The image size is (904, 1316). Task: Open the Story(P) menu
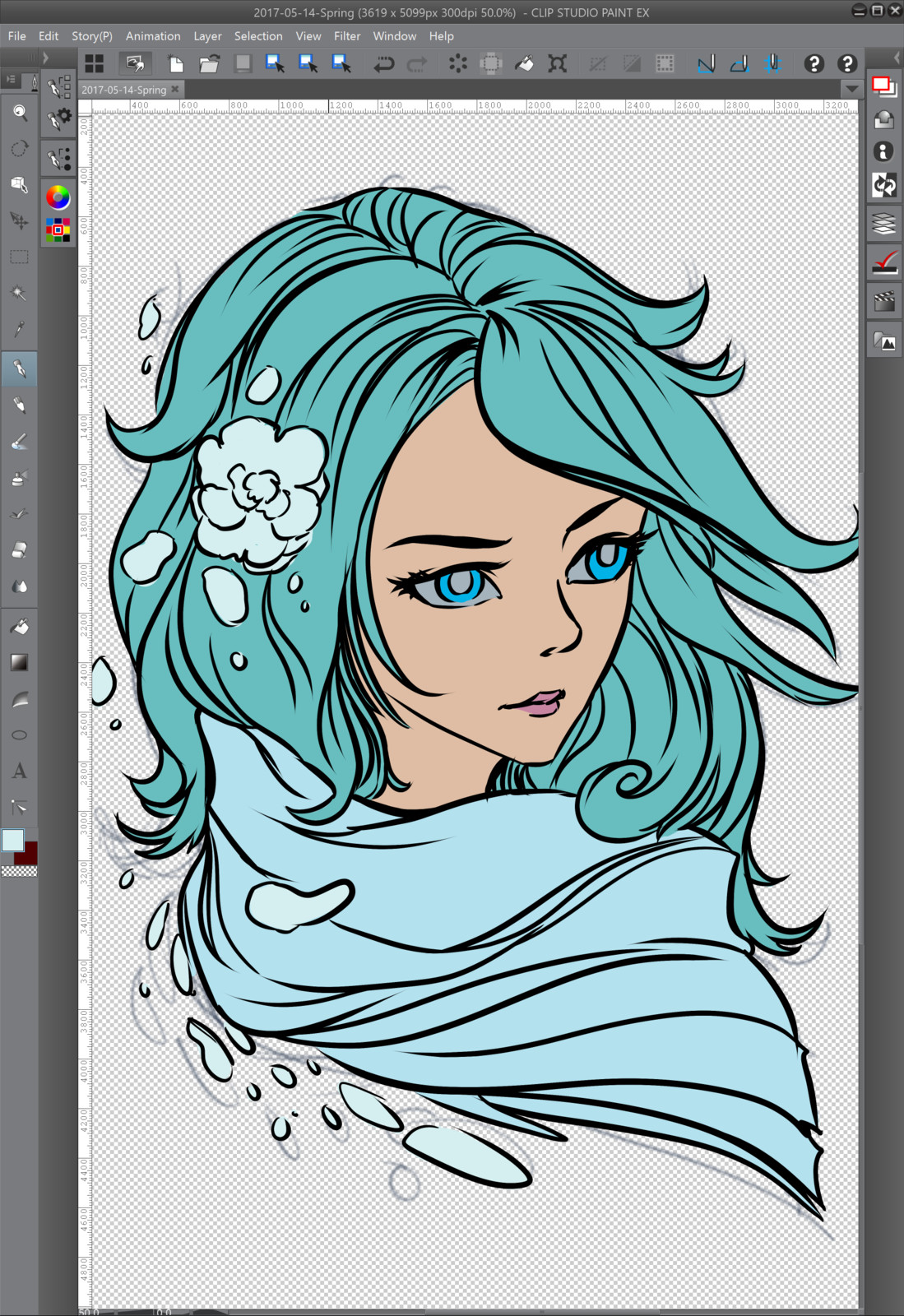pos(91,36)
